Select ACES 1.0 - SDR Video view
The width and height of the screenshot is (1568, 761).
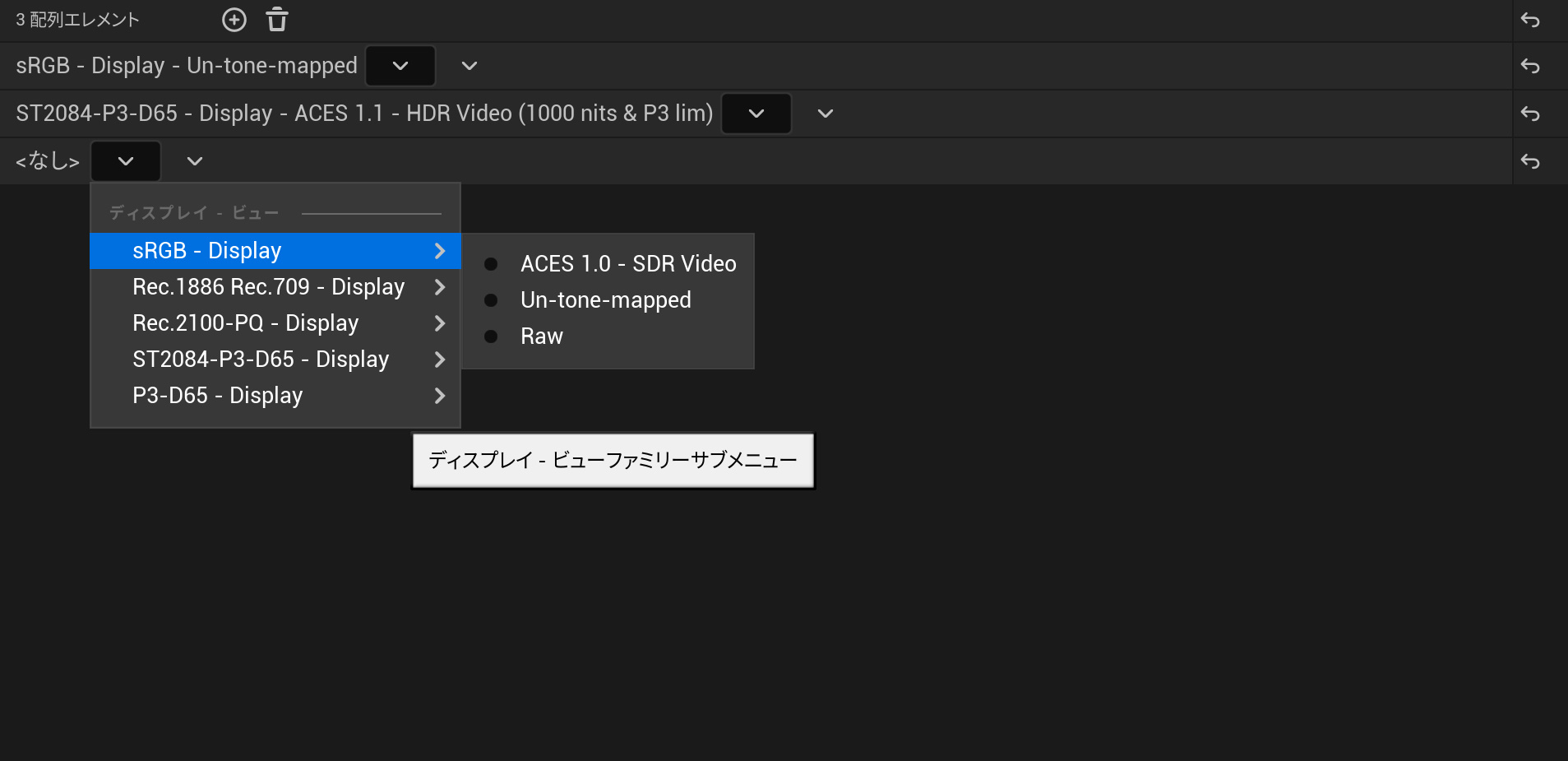click(627, 264)
